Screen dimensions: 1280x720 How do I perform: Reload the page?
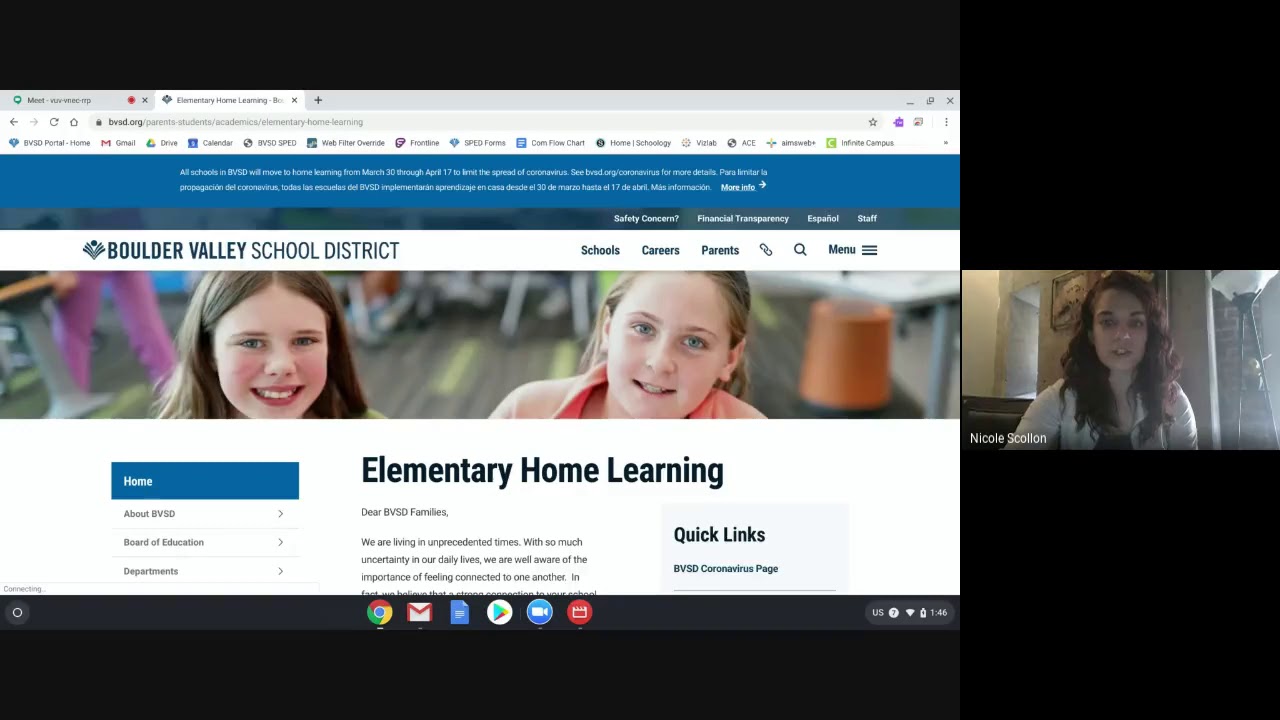point(54,122)
